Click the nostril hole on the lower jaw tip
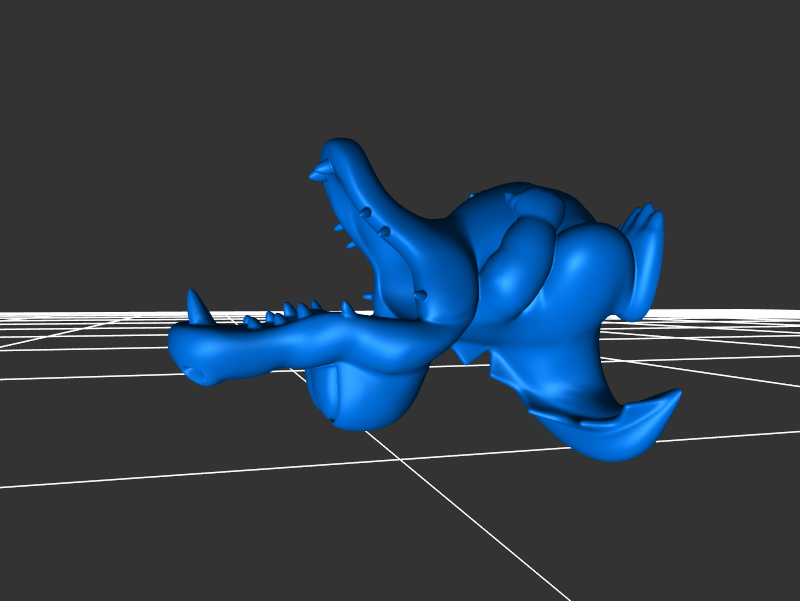This screenshot has width=800, height=601. 197,372
